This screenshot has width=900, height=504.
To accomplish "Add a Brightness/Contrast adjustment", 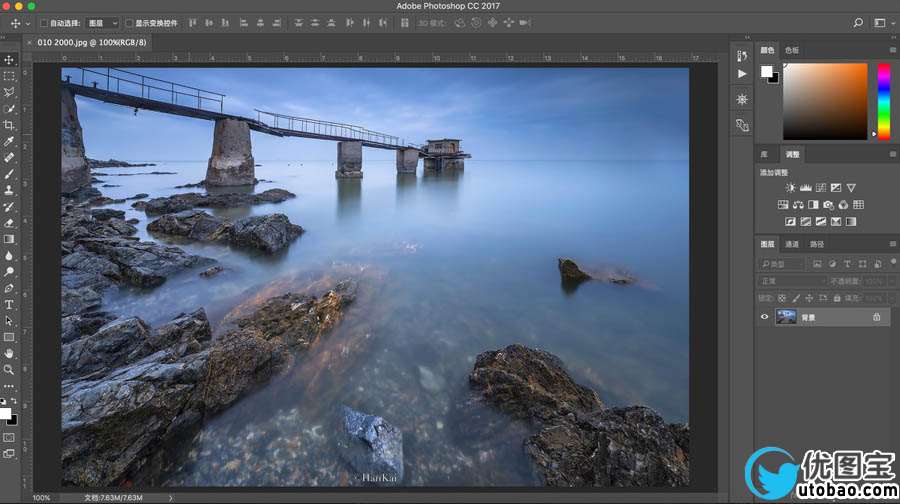I will (x=790, y=188).
